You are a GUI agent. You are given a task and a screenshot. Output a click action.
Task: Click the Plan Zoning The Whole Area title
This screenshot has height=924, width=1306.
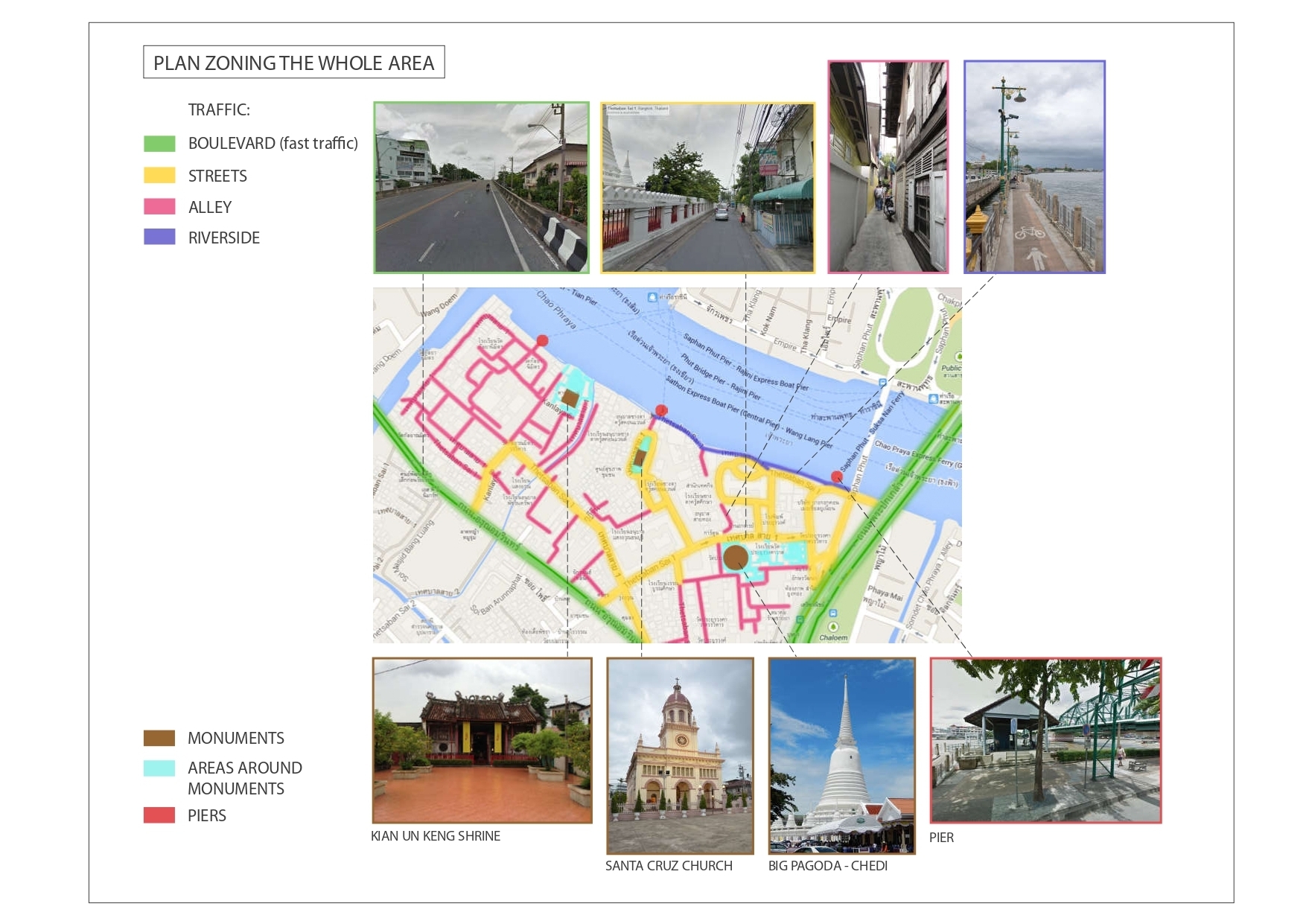click(x=293, y=63)
